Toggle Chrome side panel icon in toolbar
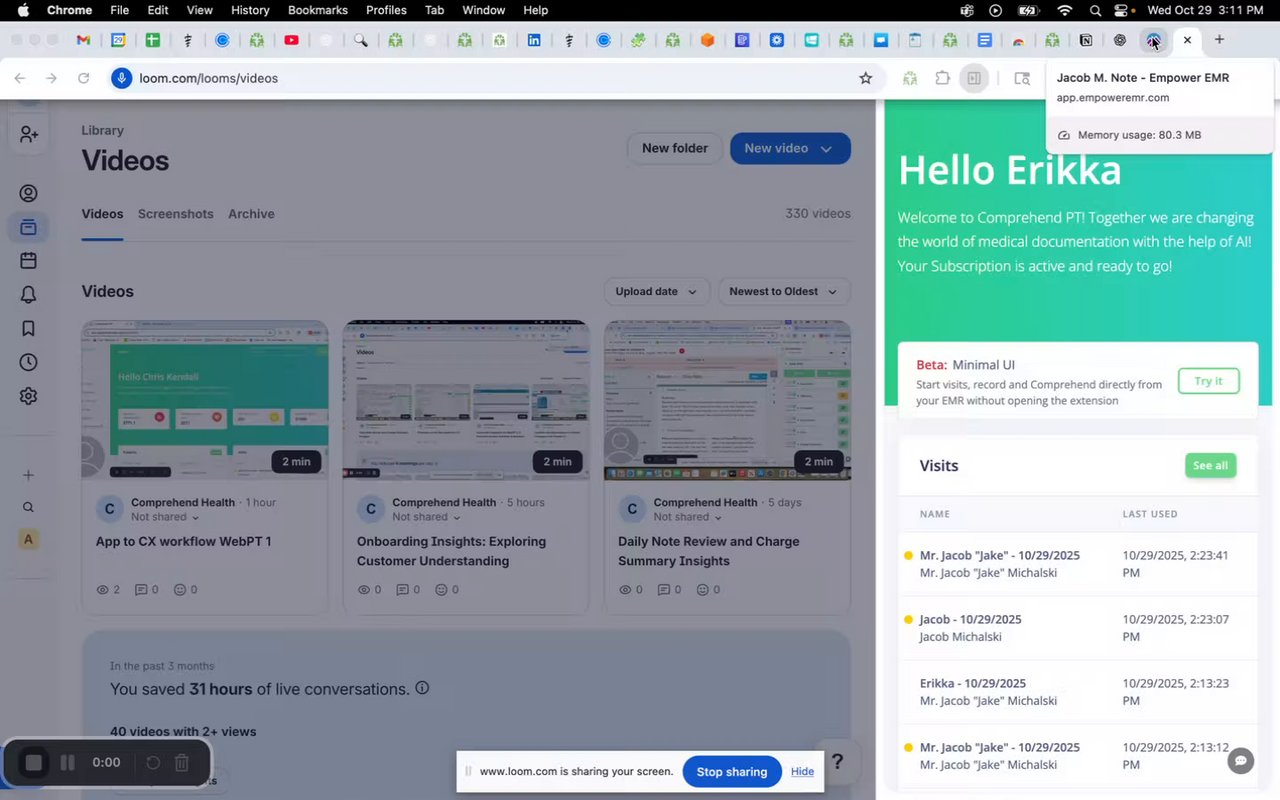The height and width of the screenshot is (800, 1280). click(x=974, y=78)
